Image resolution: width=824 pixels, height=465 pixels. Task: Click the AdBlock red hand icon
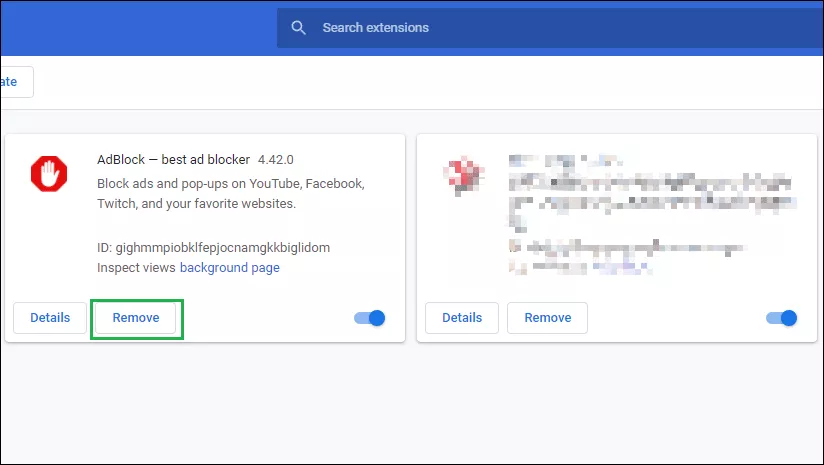49,173
